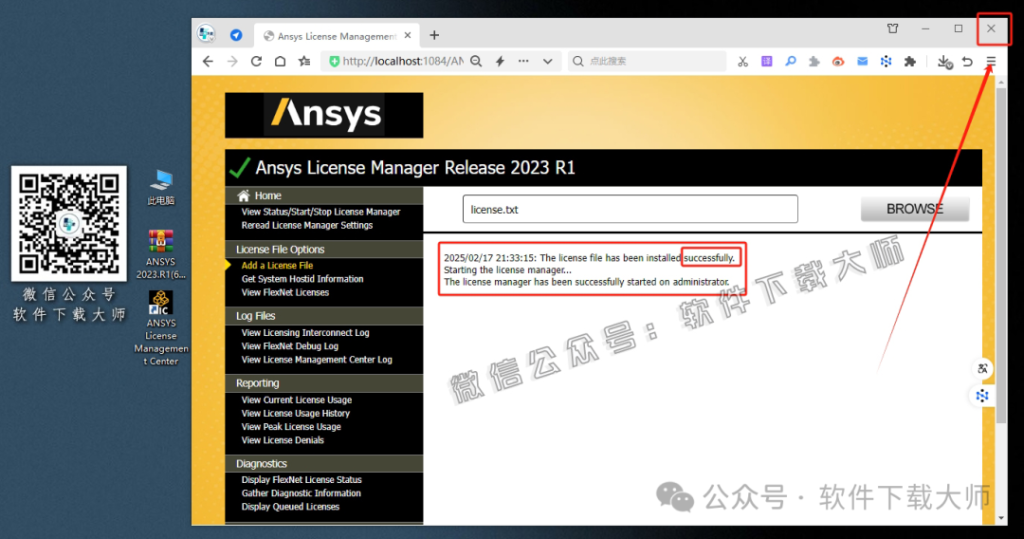Click the Ansys logo banner
The width and height of the screenshot is (1024, 539).
pyautogui.click(x=324, y=115)
